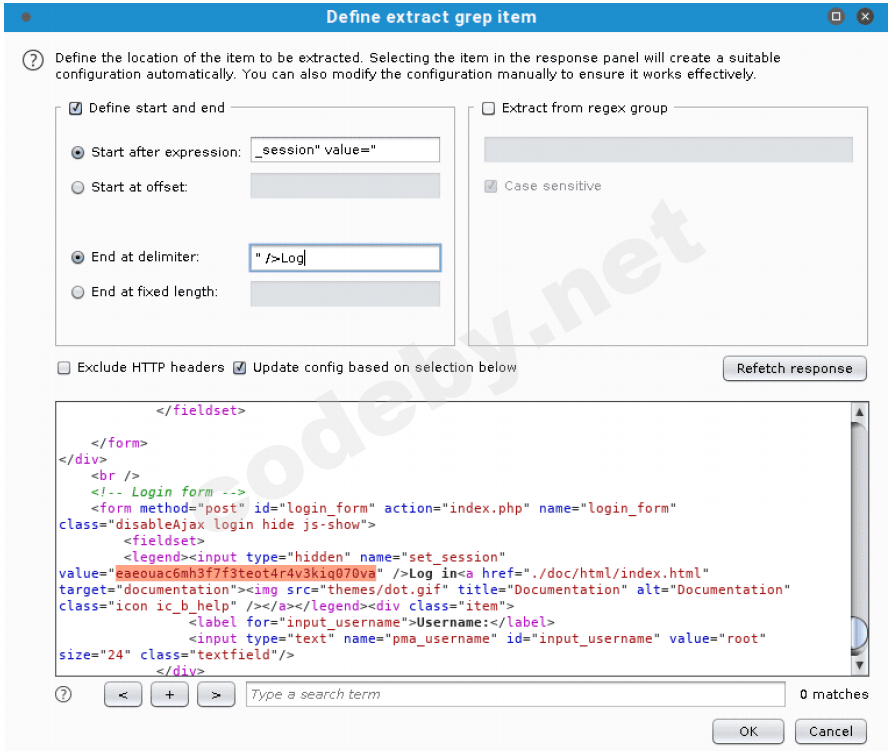Click the Login form comment line
The height and width of the screenshot is (751, 891).
pyautogui.click(x=168, y=492)
